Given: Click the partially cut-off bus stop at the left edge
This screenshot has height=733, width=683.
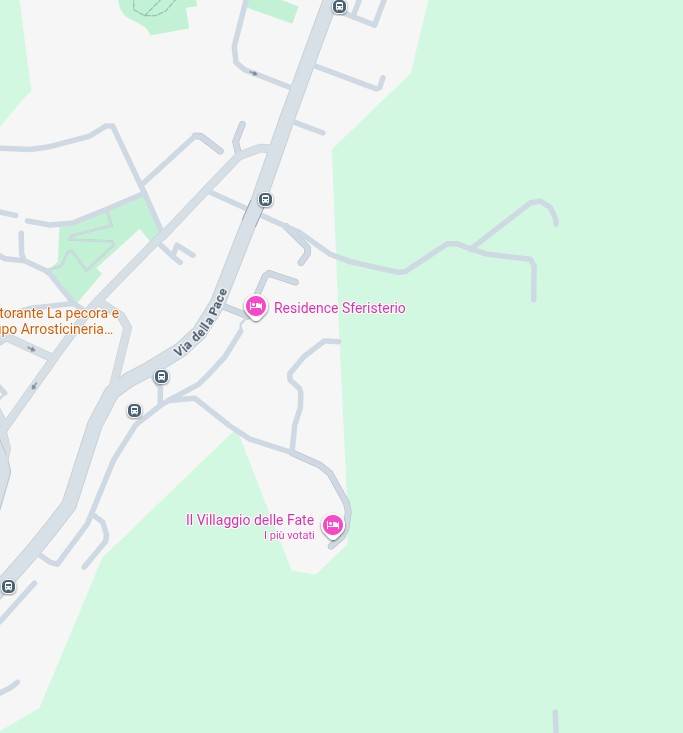Looking at the screenshot, I should click(x=8, y=586).
